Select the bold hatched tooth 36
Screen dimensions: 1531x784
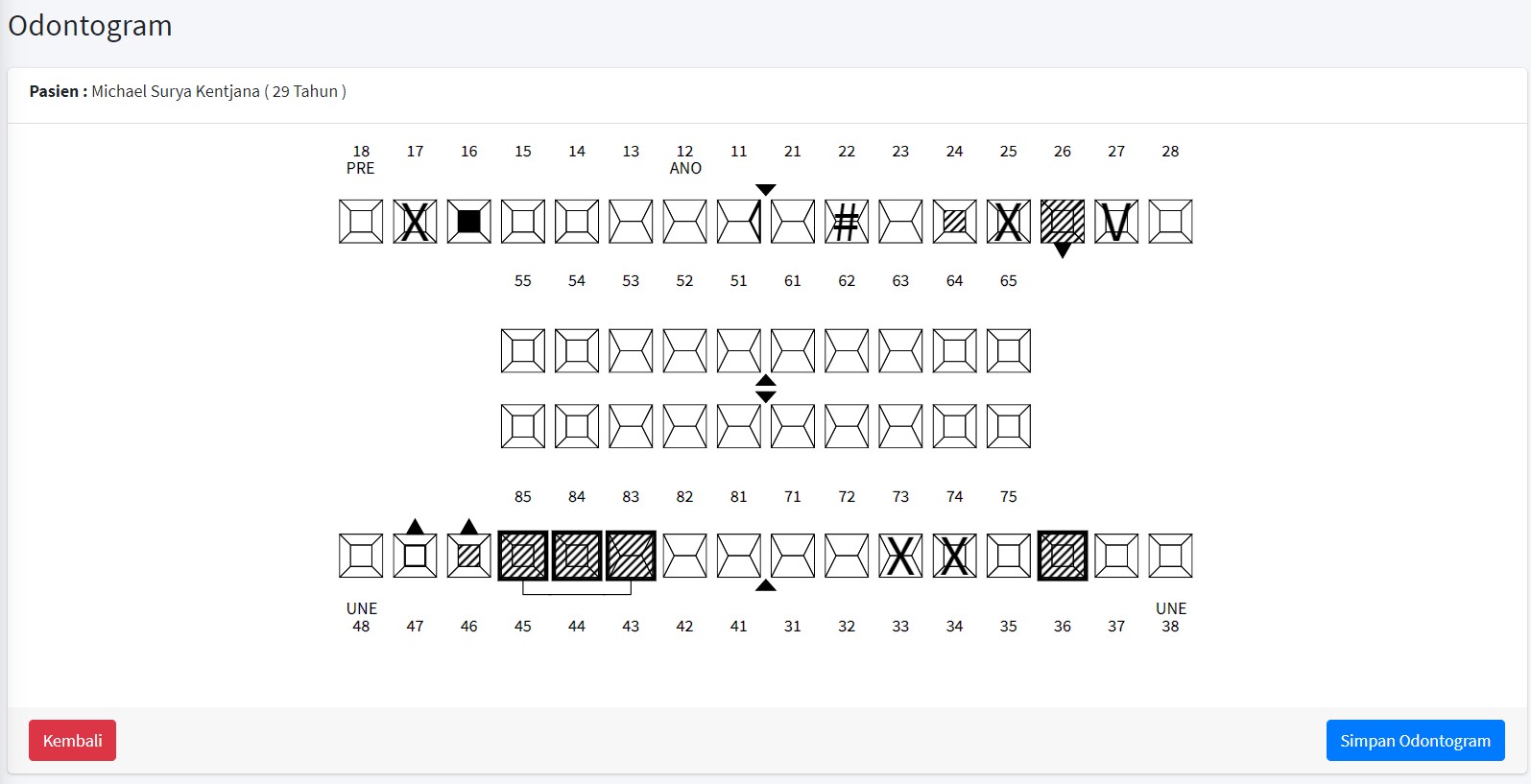(x=1063, y=556)
